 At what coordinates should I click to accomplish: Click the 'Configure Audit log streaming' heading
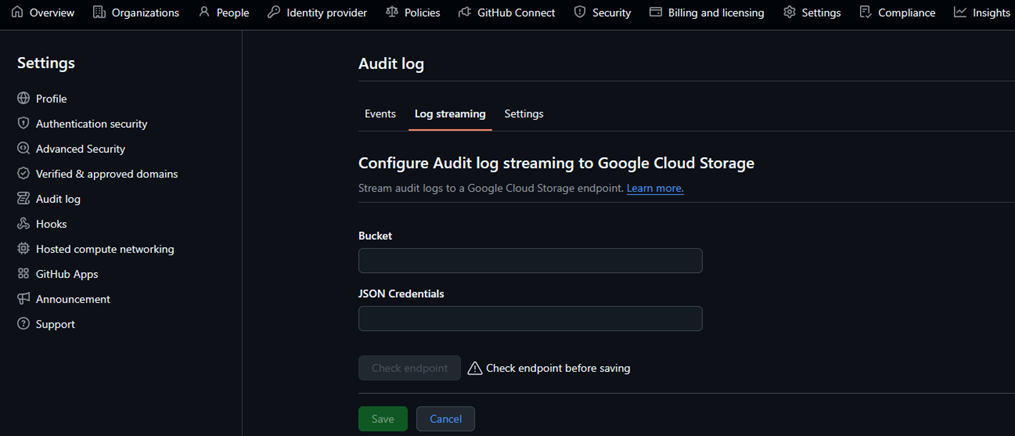point(556,163)
